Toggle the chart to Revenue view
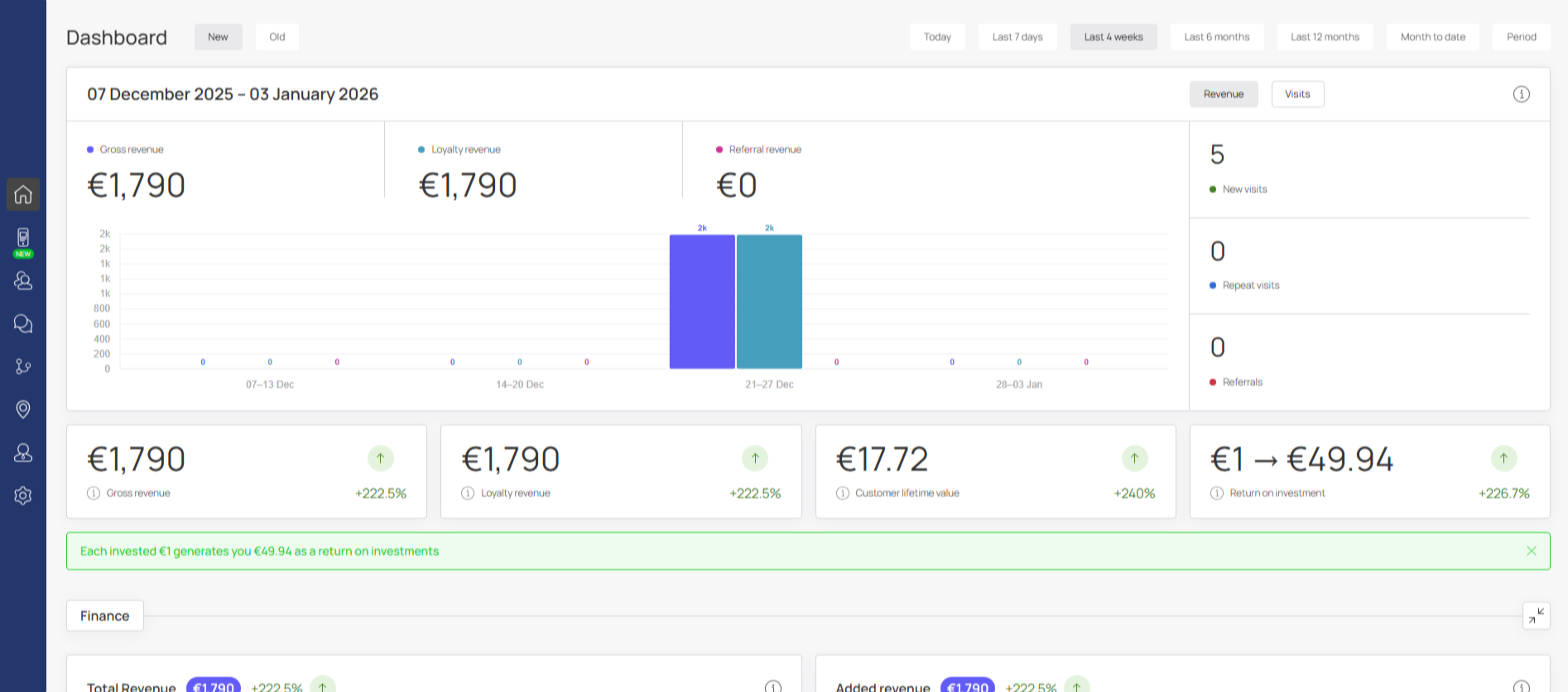Screen dimensions: 1568x692 click(x=1224, y=94)
